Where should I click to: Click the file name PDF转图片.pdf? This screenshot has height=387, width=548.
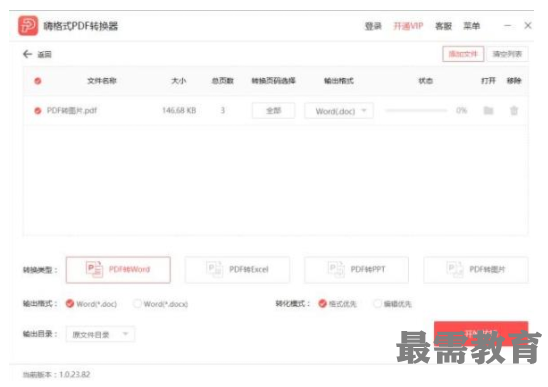(72, 111)
